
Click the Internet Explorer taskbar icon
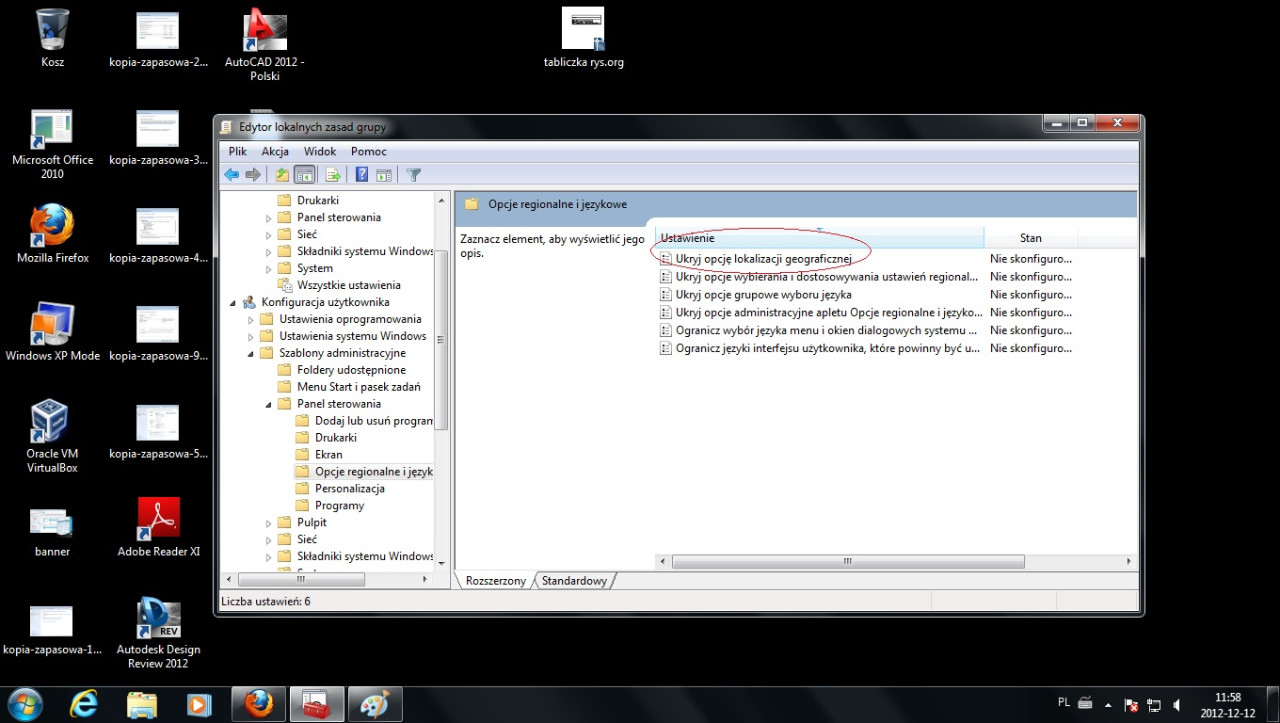click(84, 704)
